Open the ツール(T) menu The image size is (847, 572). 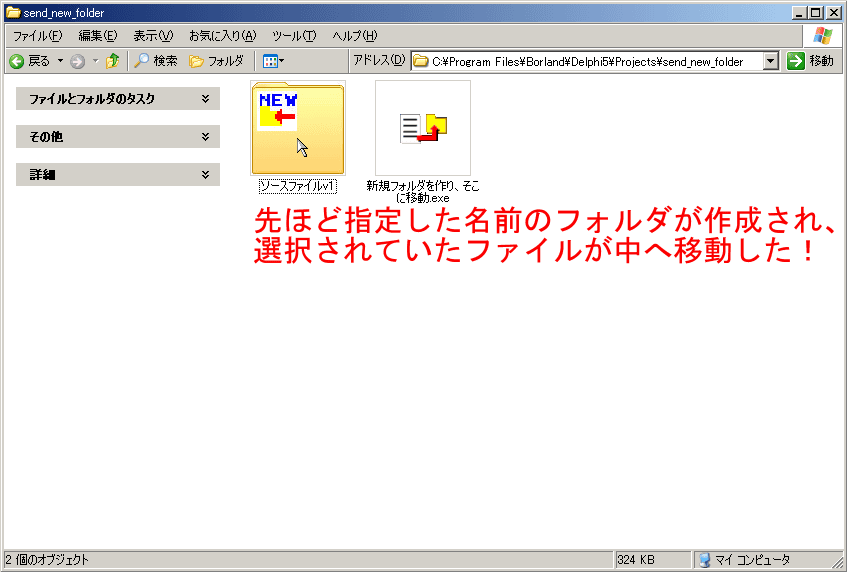[x=294, y=36]
